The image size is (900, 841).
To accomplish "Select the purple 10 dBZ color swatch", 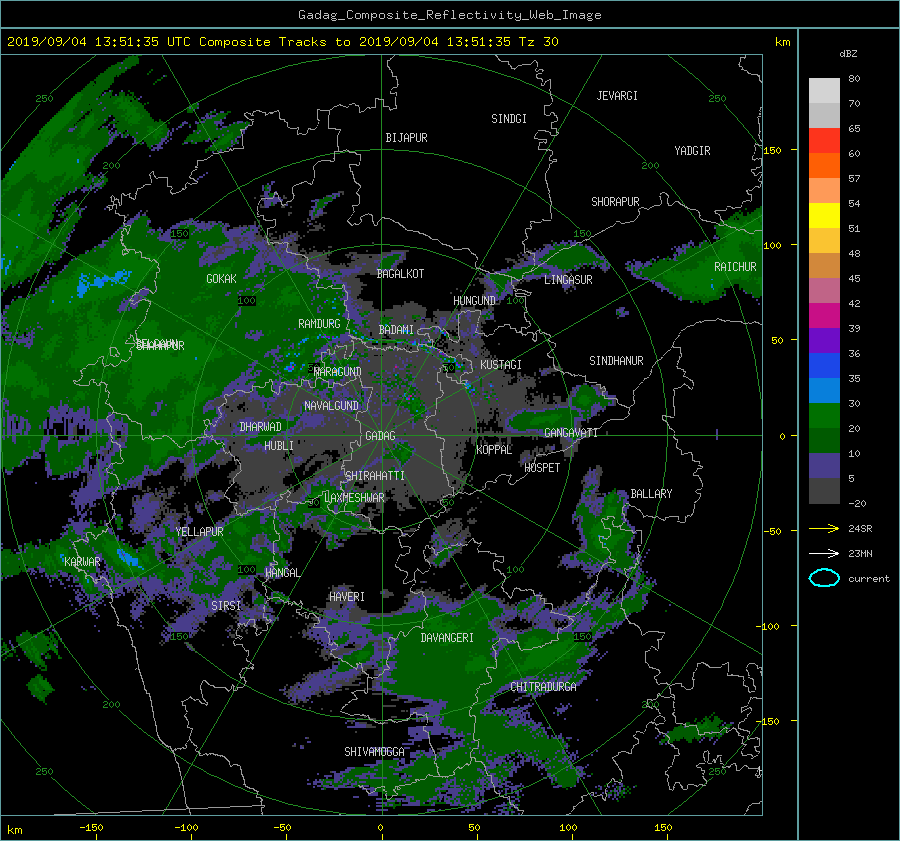I will [824, 465].
